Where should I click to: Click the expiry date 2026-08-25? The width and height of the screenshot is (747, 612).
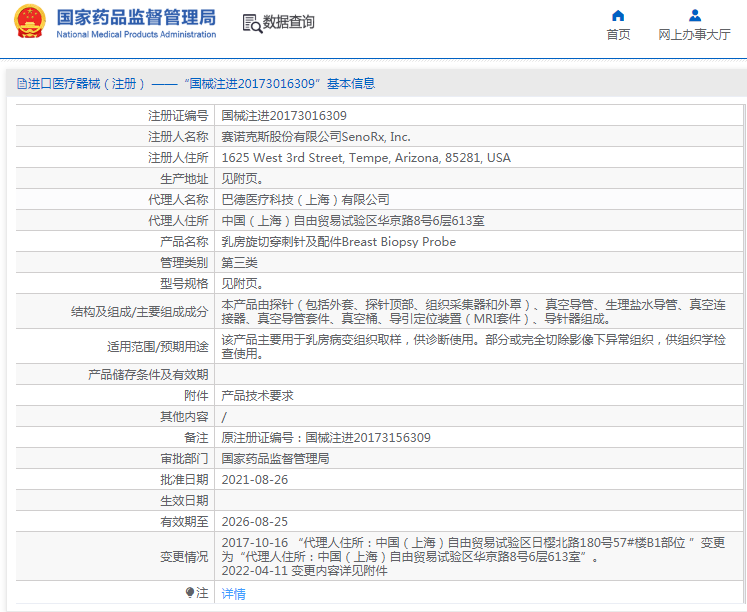pos(254,521)
